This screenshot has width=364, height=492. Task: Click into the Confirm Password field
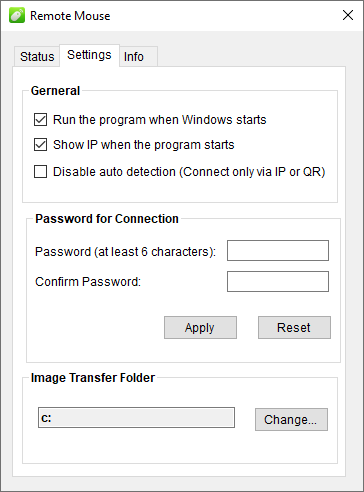278,281
